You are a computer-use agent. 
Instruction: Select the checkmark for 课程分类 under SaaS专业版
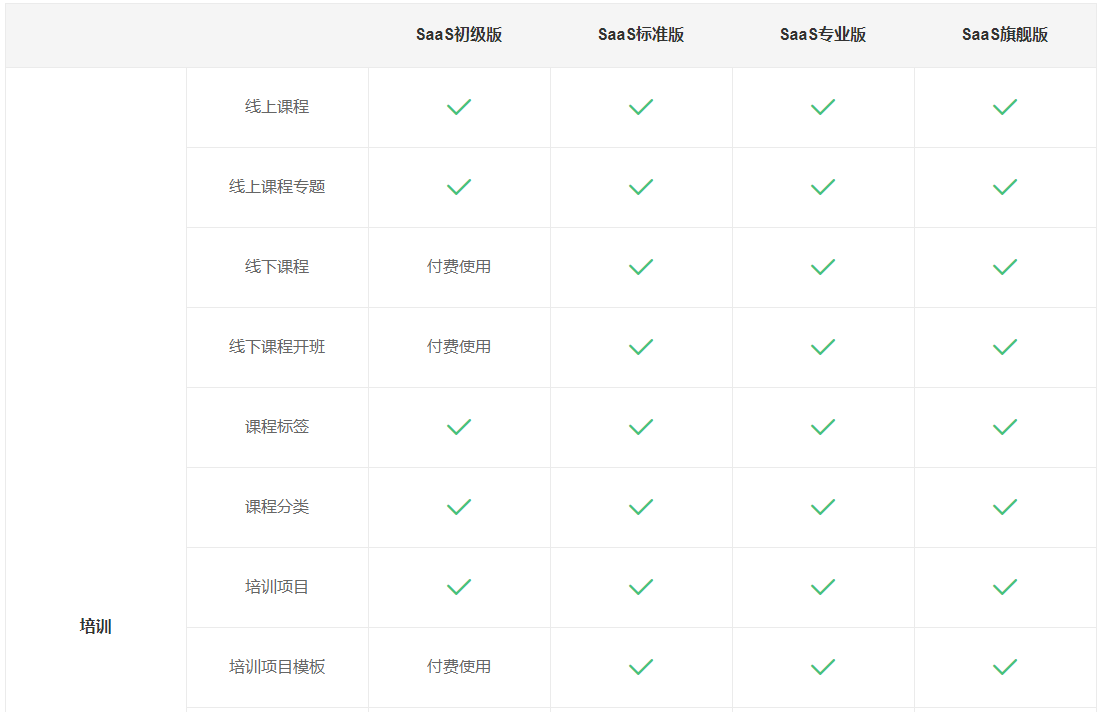pyautogui.click(x=823, y=507)
